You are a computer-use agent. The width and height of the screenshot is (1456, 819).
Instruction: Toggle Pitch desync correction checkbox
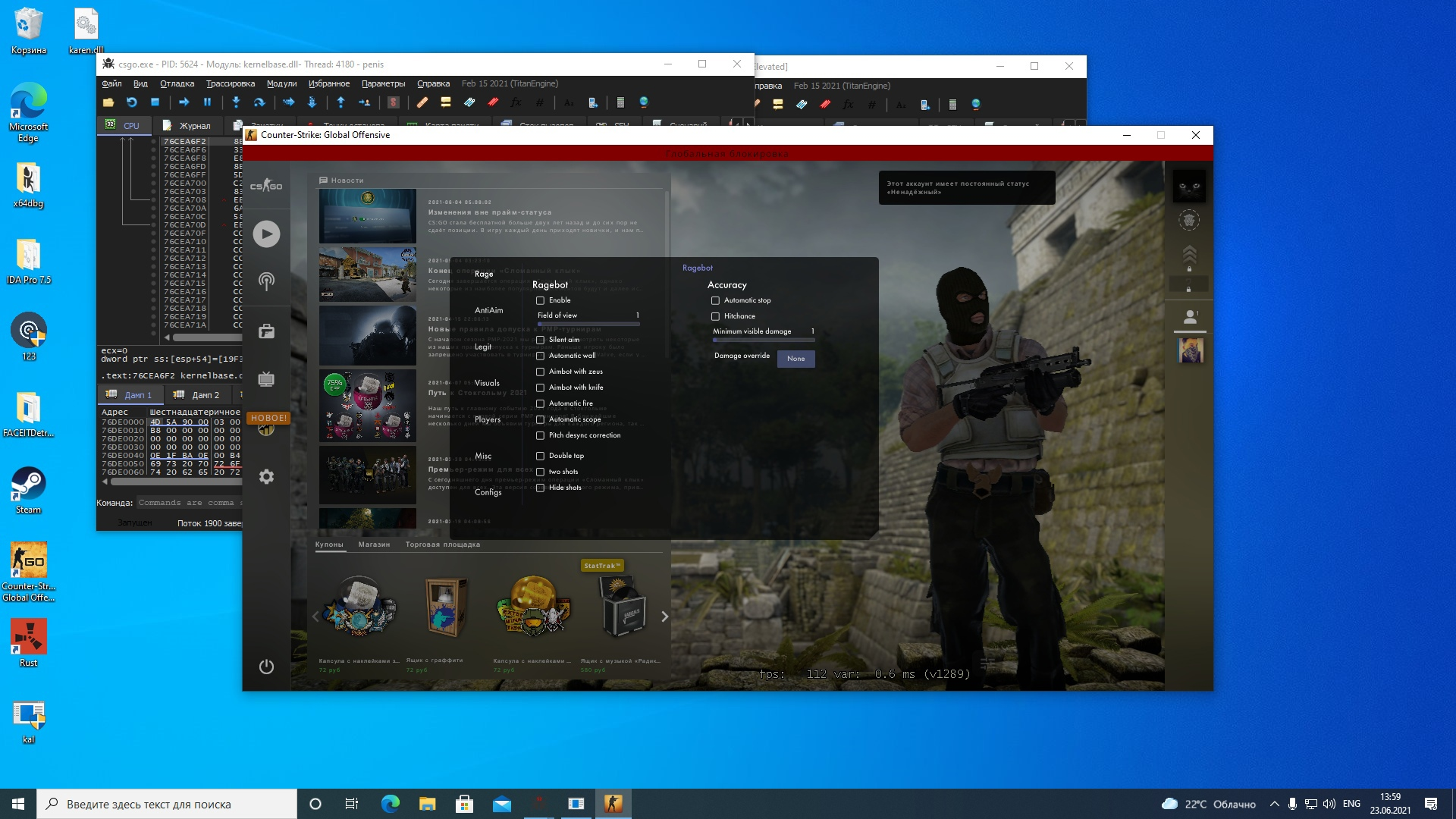540,435
